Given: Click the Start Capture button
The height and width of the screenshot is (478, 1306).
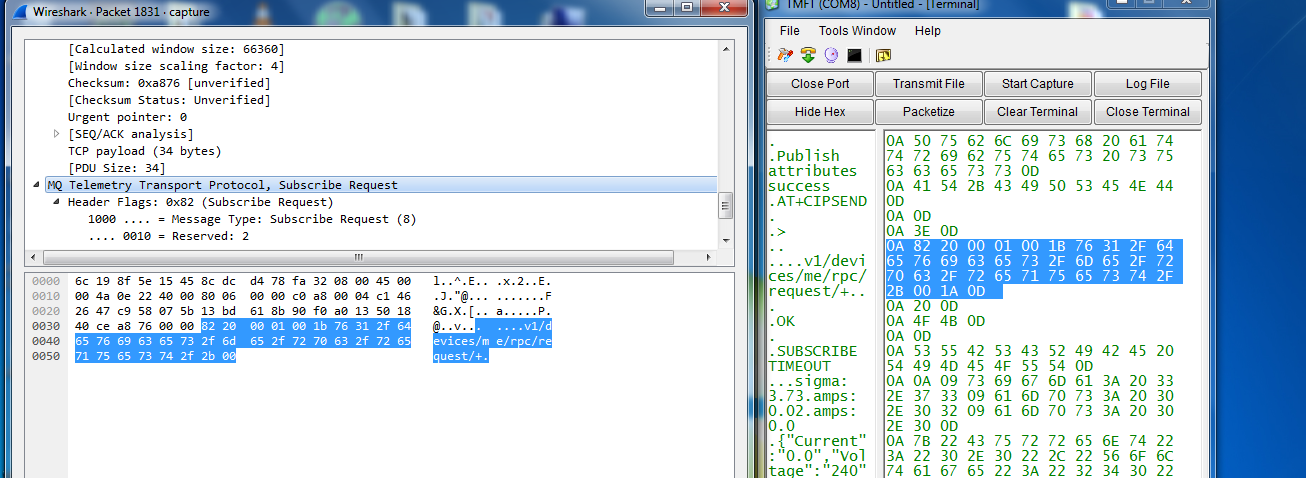Looking at the screenshot, I should coord(1038,84).
